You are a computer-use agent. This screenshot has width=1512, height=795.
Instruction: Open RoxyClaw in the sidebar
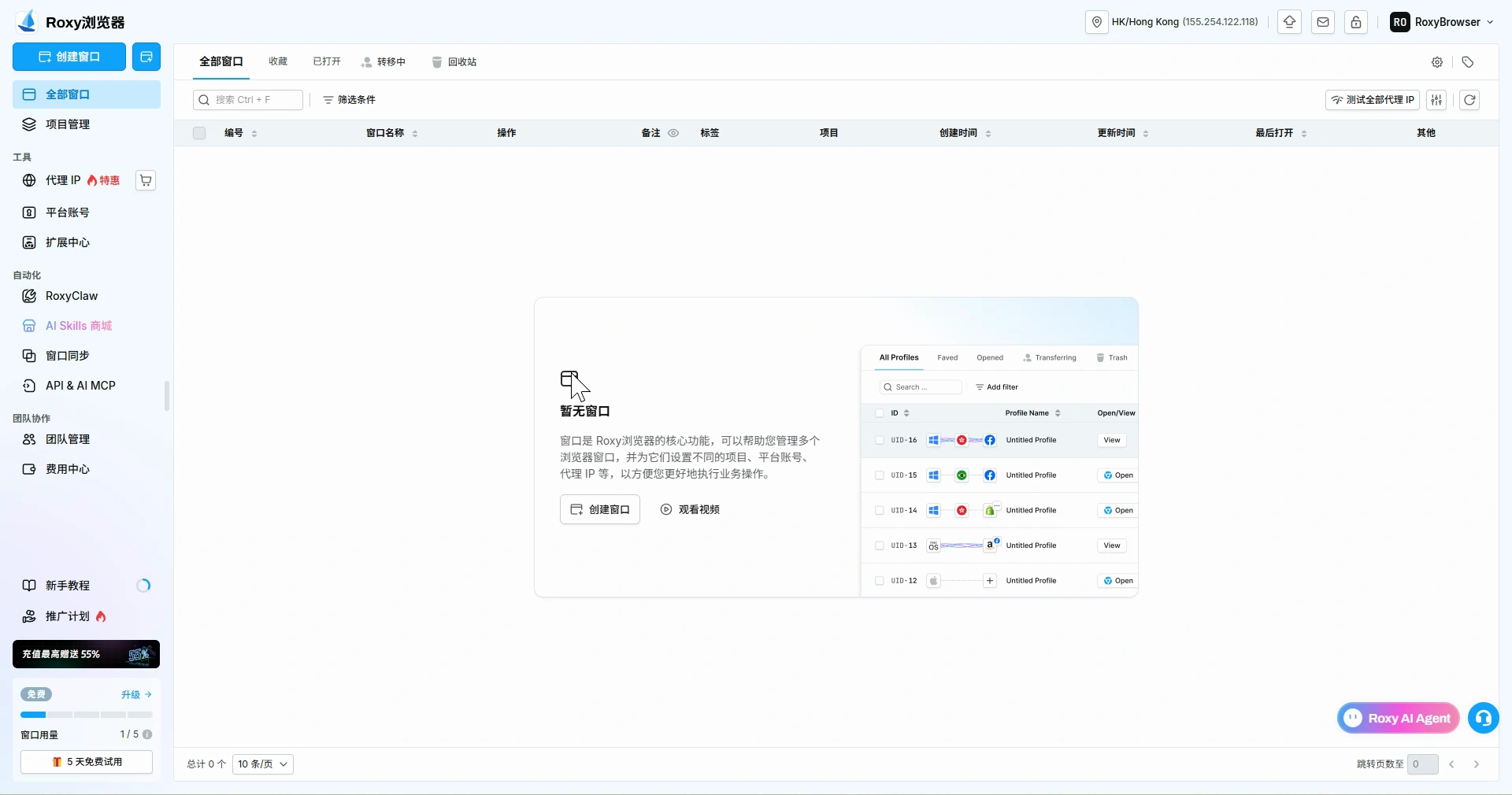(87, 296)
